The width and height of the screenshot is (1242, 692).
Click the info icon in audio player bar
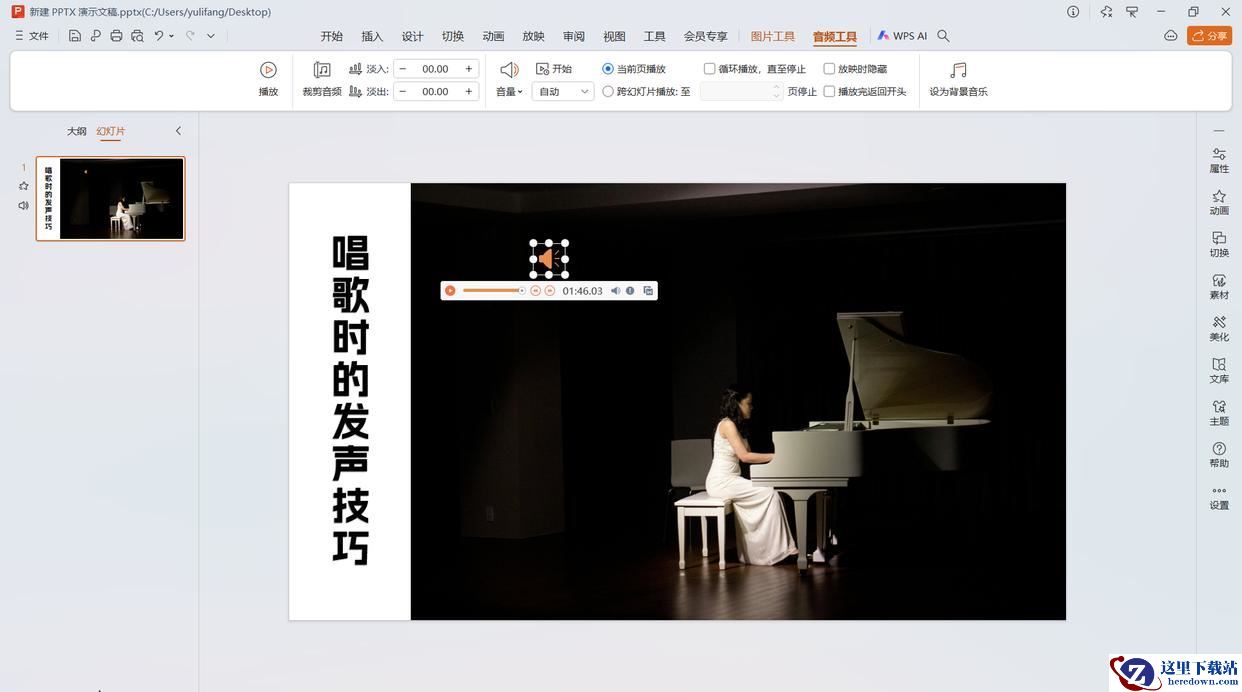point(630,291)
